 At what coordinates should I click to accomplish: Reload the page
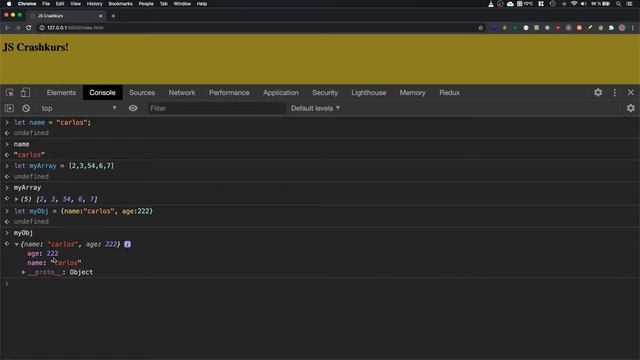coord(29,28)
